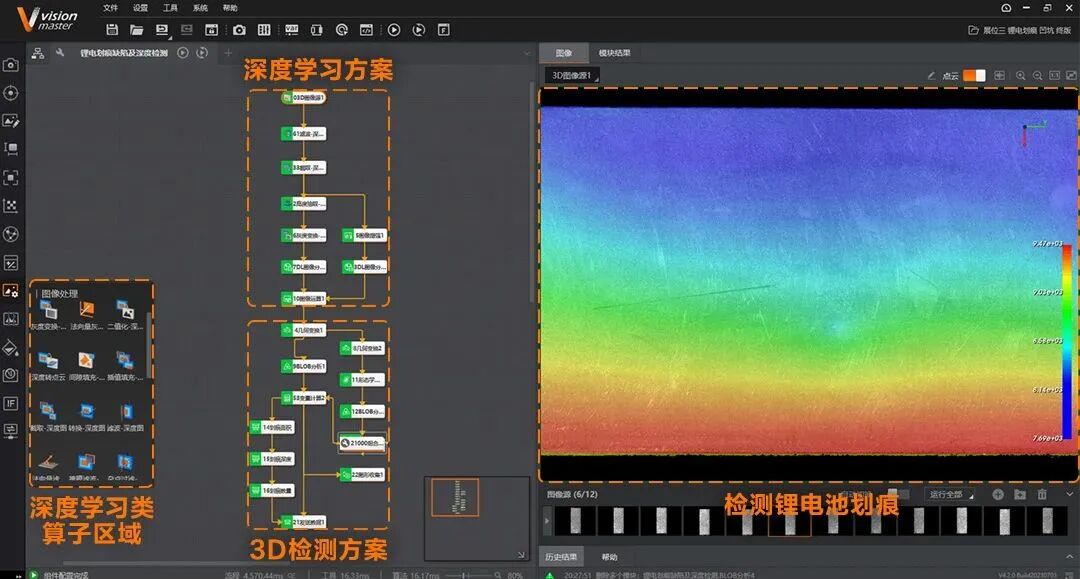Toggle the switch left of 运行全部
This screenshot has width=1080, height=579.
pos(898,494)
